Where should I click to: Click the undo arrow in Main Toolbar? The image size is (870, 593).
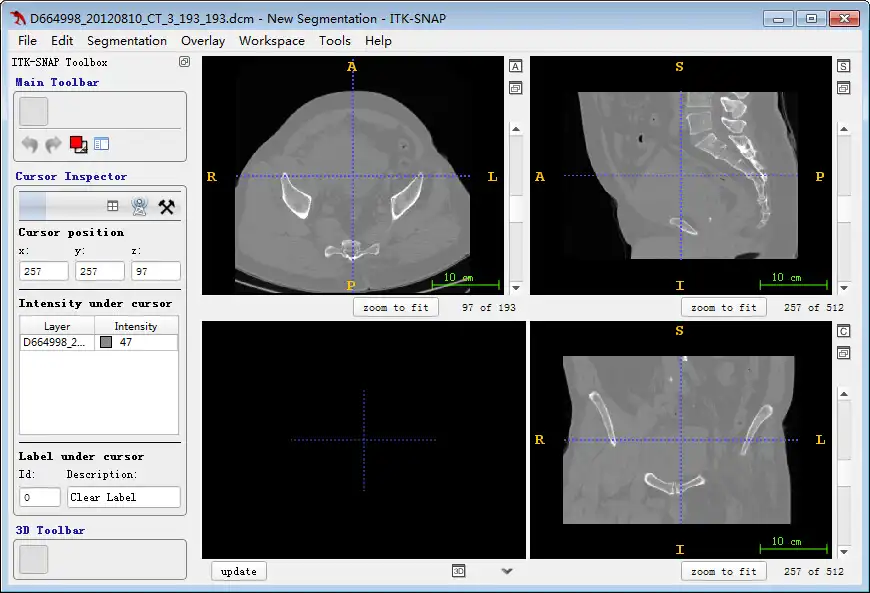coord(30,145)
